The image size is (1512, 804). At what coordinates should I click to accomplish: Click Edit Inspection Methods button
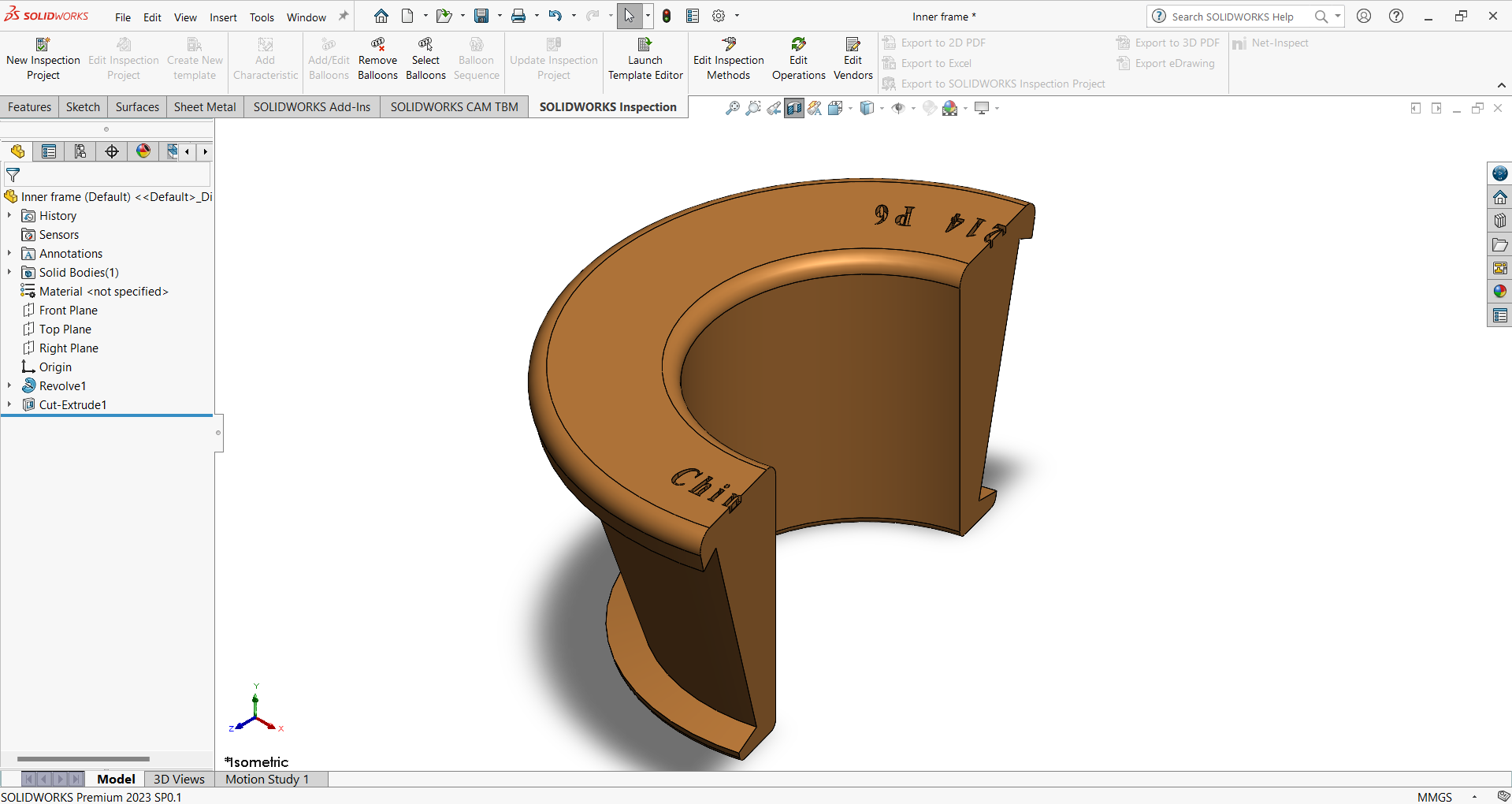[x=728, y=60]
